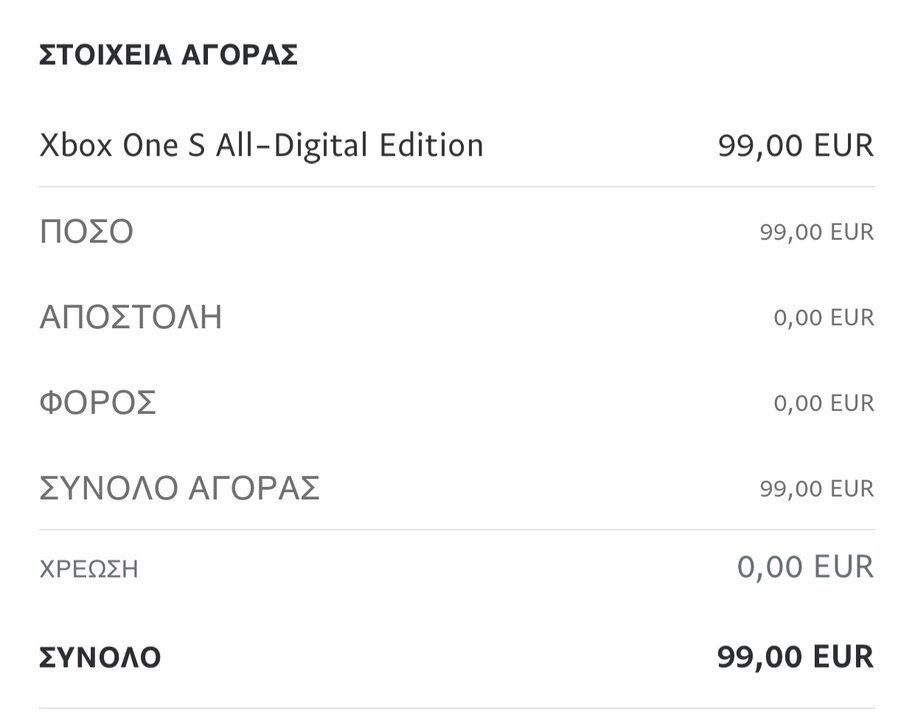Click the ΑΠΟΣΤΟΛΗ label

(x=130, y=318)
